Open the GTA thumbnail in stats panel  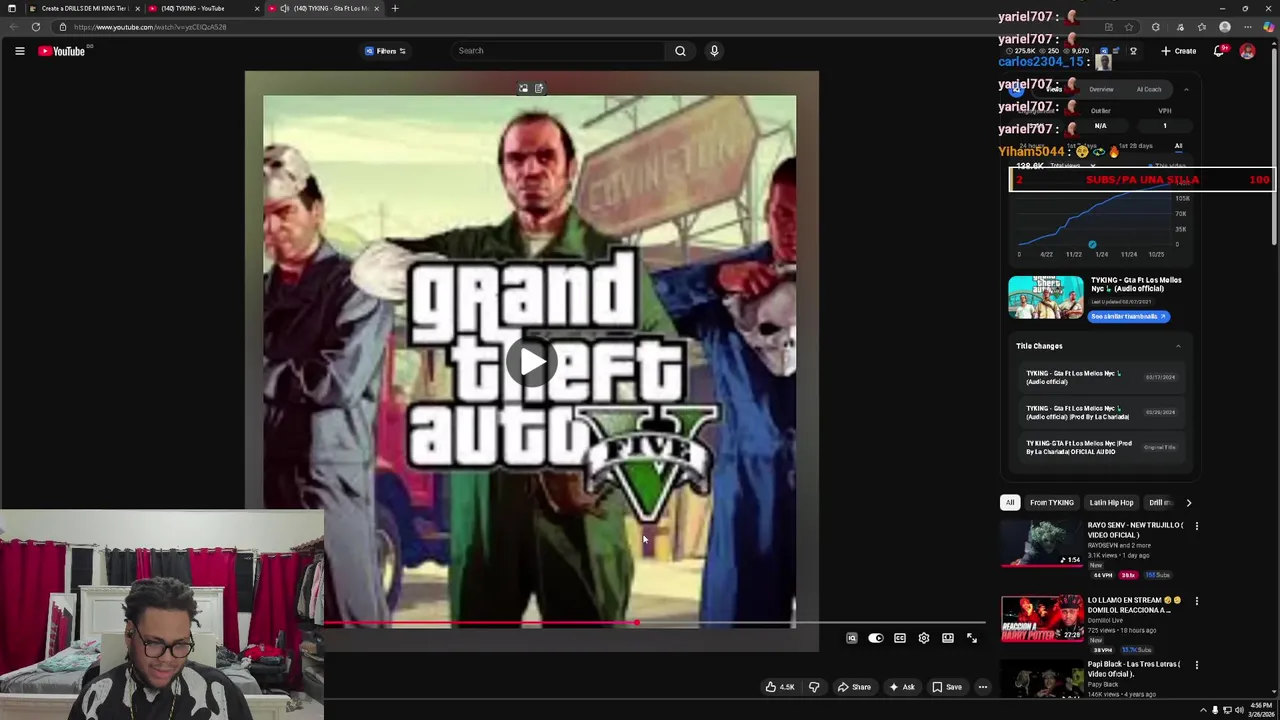point(1045,297)
